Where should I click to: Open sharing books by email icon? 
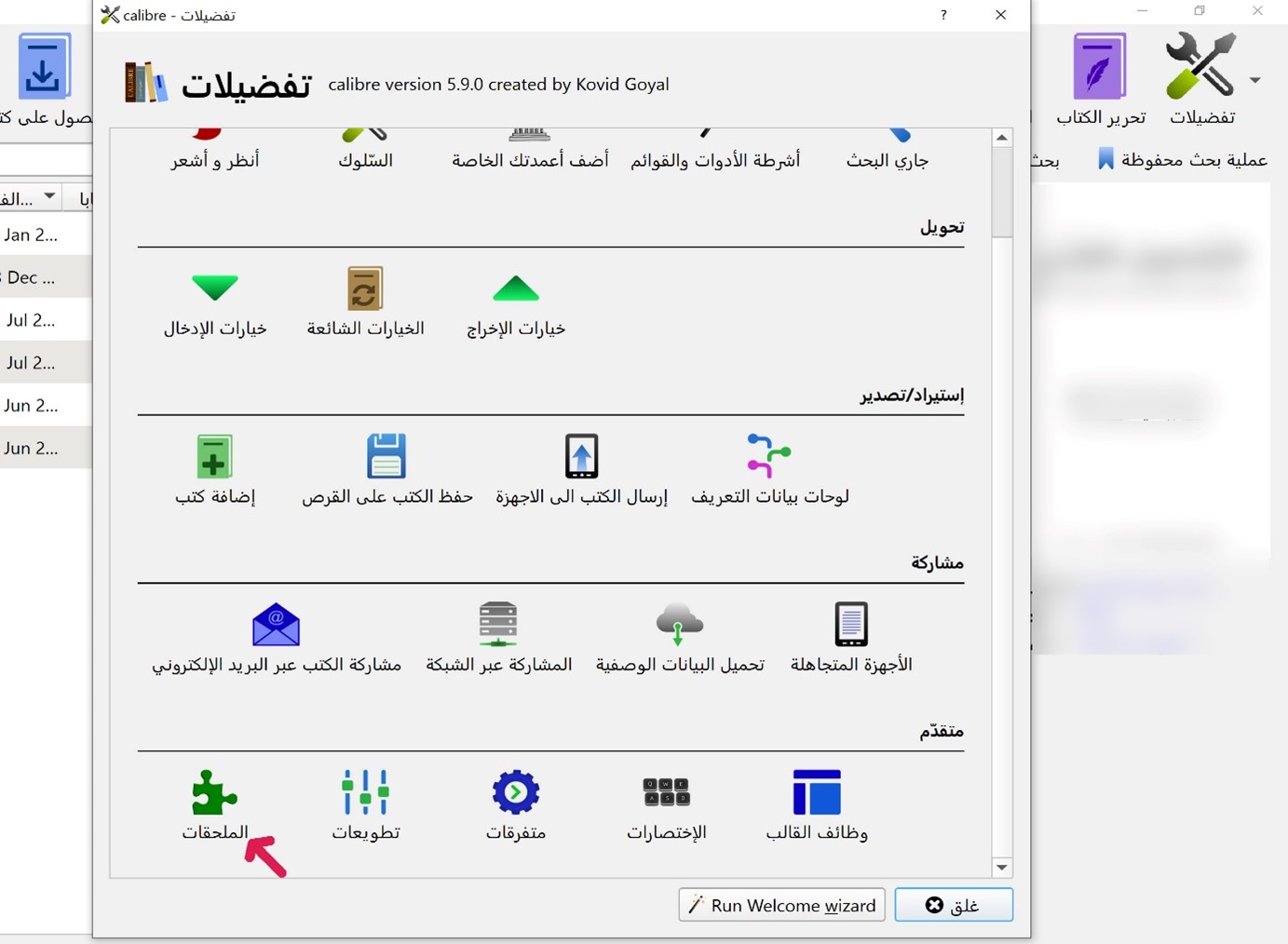tap(276, 625)
